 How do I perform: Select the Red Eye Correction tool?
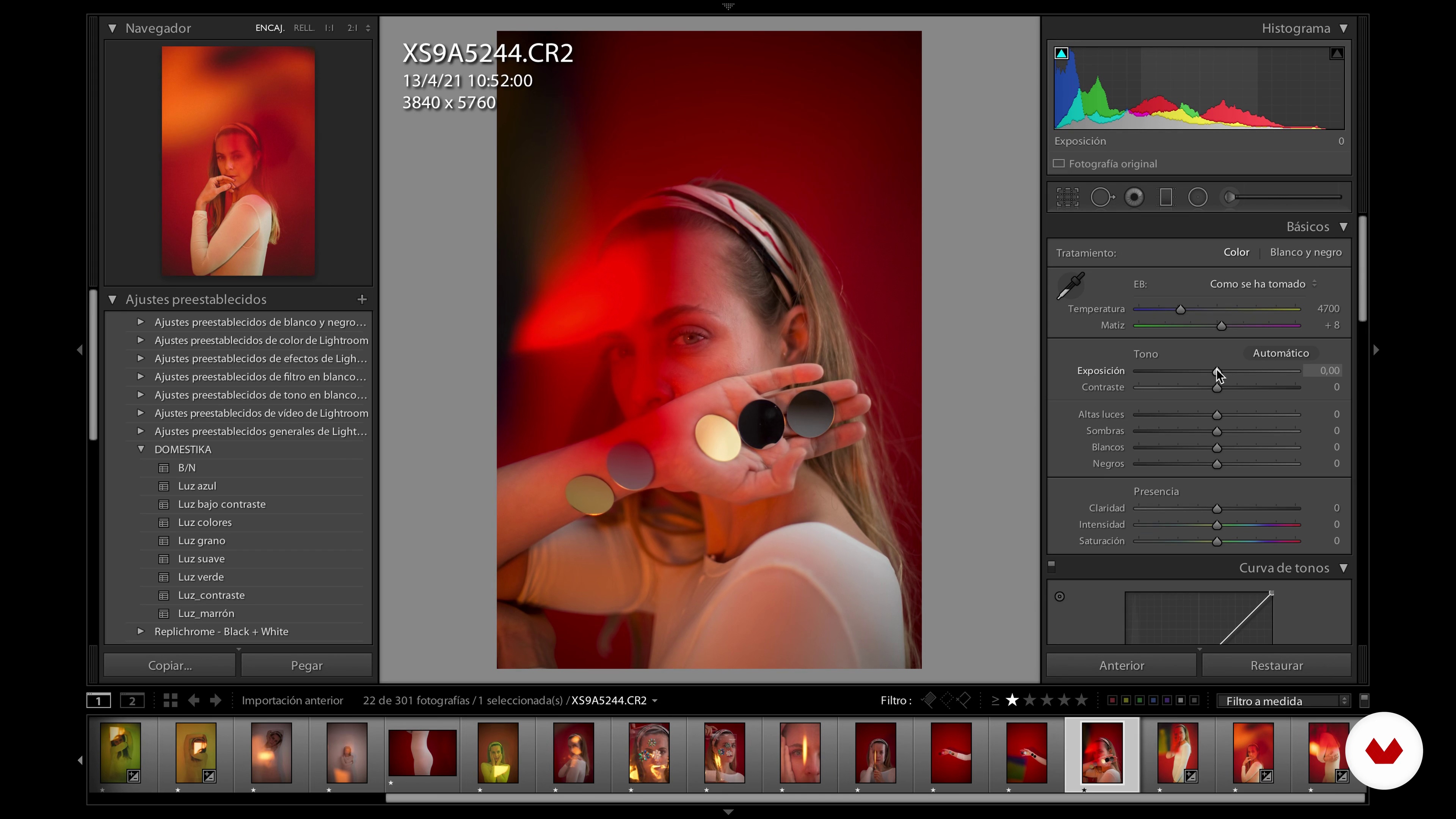(1134, 197)
